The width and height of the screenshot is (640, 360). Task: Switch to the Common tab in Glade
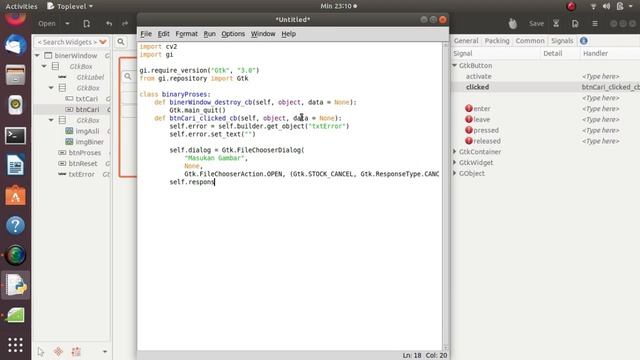[x=530, y=41]
